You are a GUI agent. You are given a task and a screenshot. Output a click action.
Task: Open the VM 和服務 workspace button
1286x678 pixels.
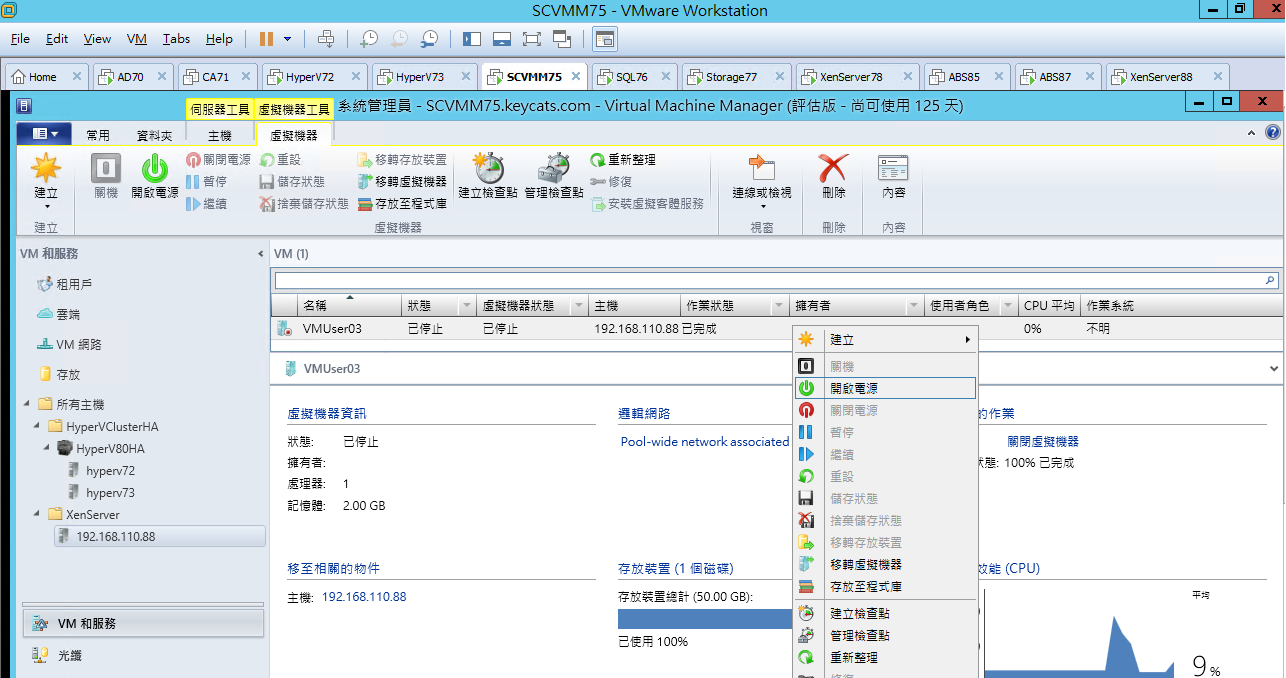pos(143,623)
